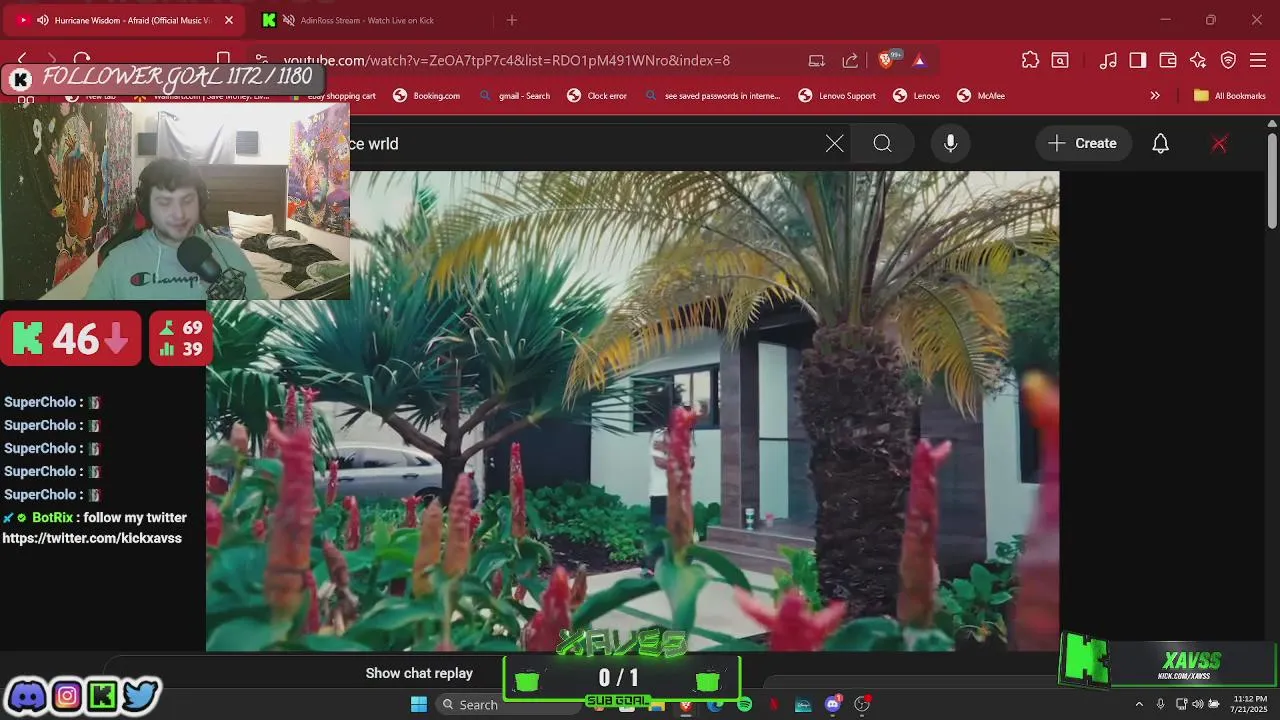This screenshot has height=720, width=1280.
Task: Click the YouTube Create button
Action: (x=1083, y=144)
